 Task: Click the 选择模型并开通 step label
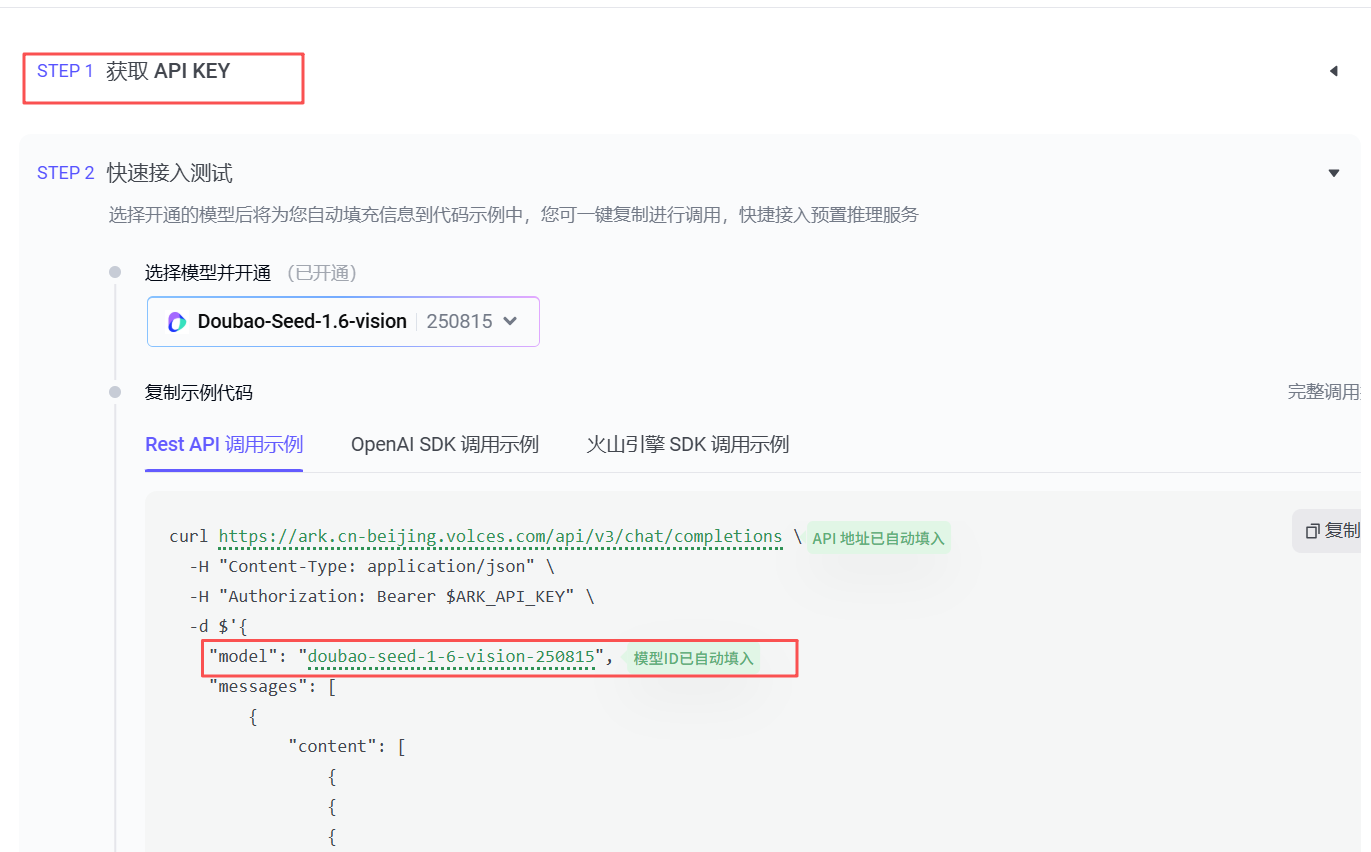coord(208,273)
